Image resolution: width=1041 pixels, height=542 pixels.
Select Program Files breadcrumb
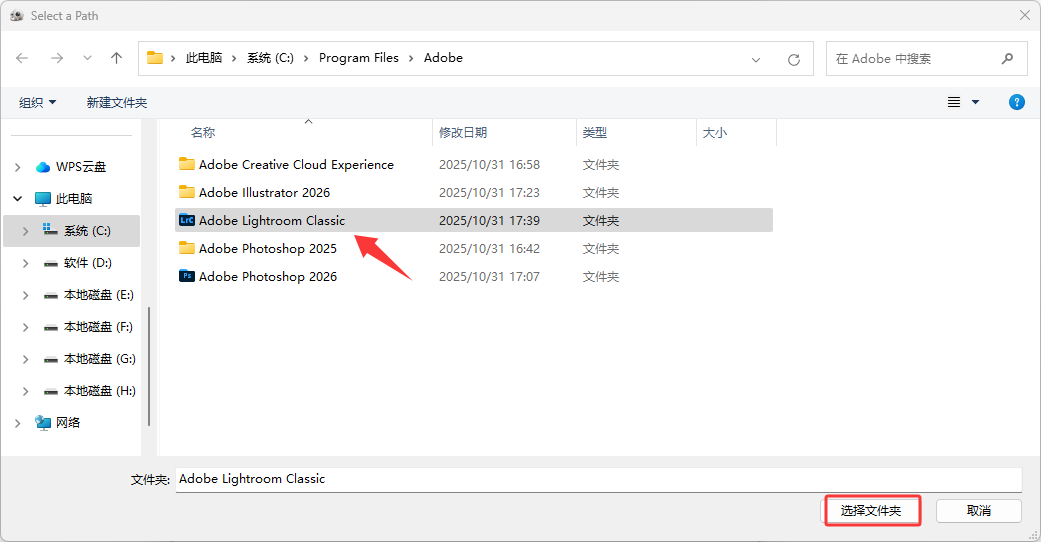tap(359, 58)
